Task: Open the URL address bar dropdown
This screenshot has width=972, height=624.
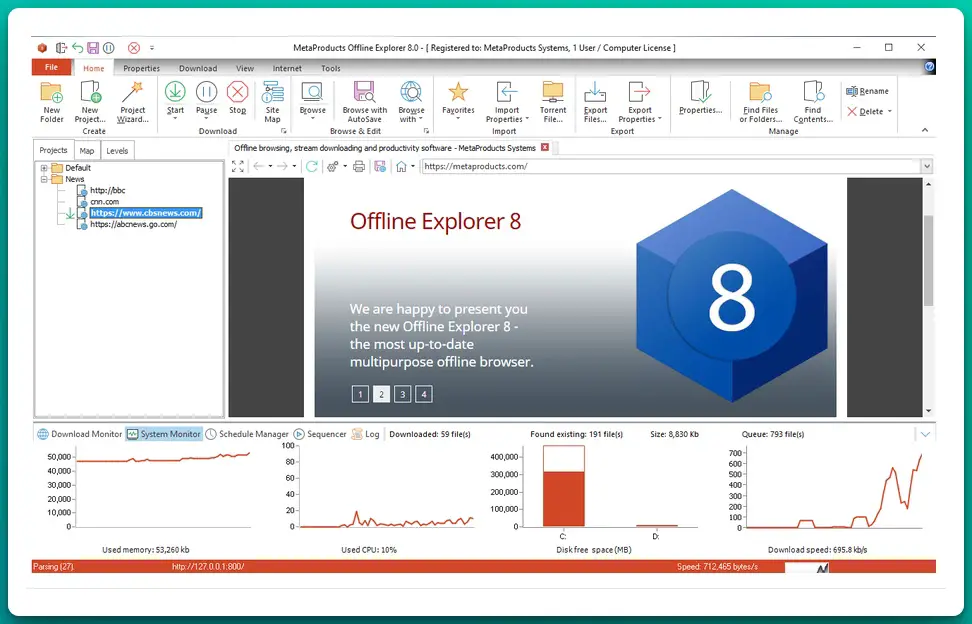Action: (x=926, y=166)
